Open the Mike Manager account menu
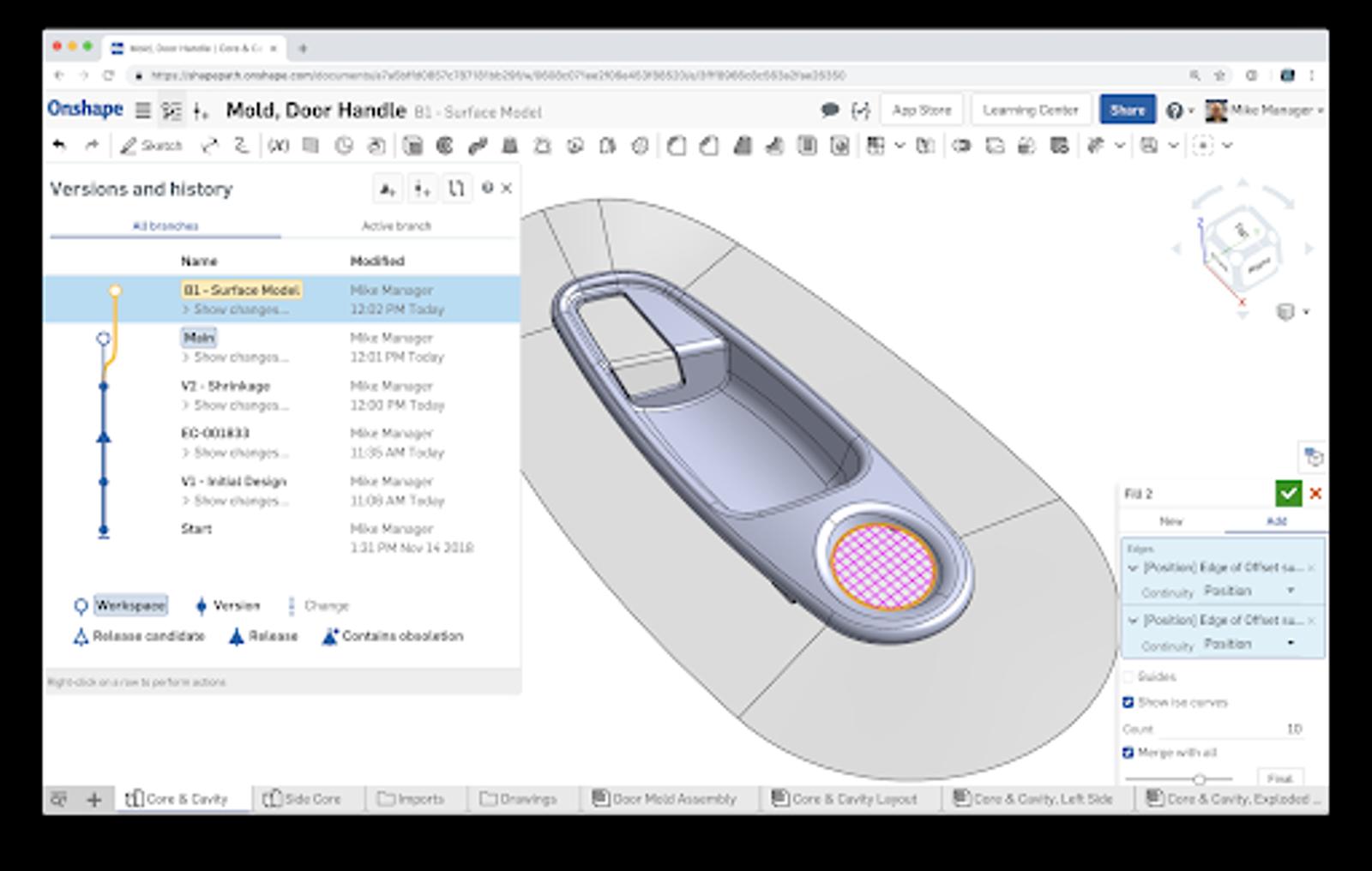 [x=1266, y=111]
